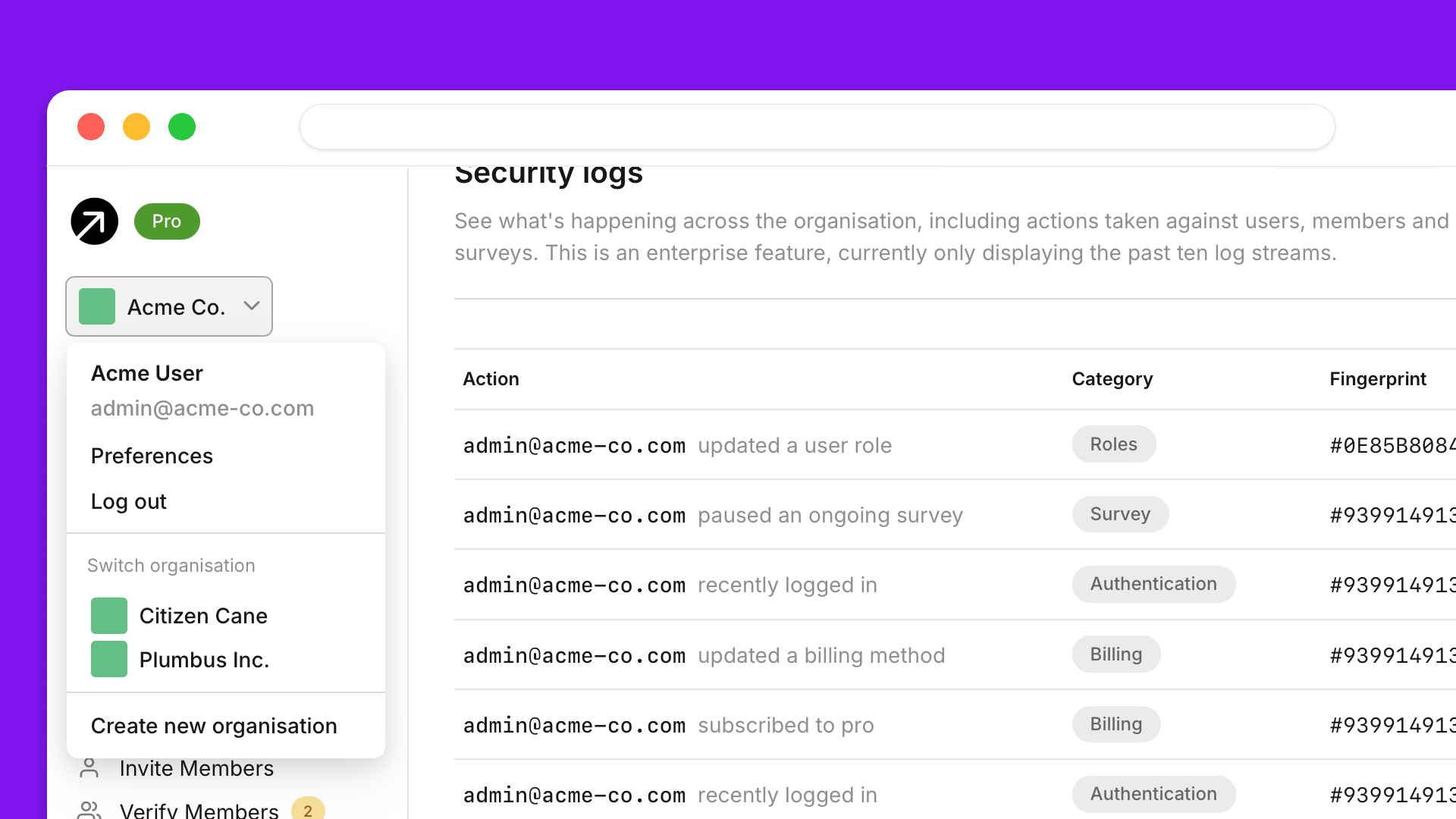Image resolution: width=1456 pixels, height=819 pixels.
Task: Click the Invite Members person icon
Action: point(89,768)
